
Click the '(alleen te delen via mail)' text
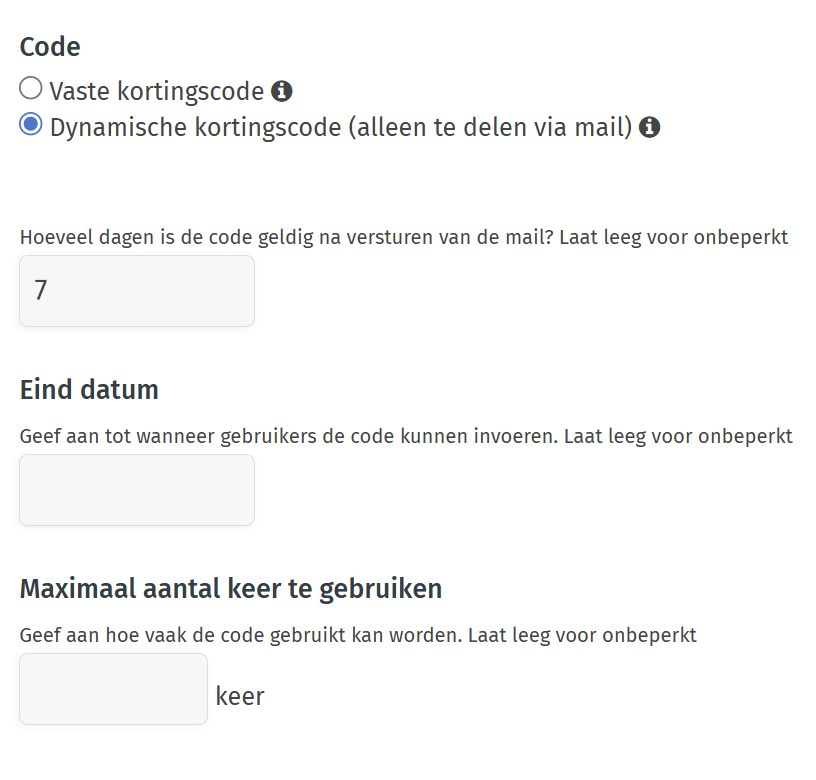490,128
